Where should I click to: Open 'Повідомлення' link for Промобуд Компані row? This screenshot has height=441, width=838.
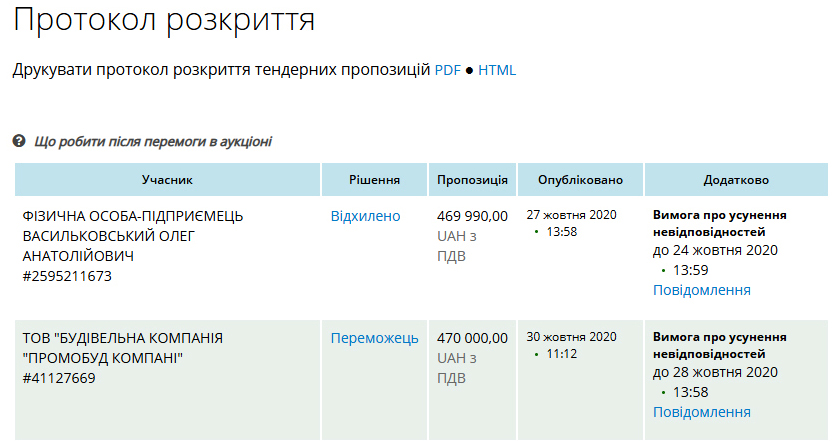click(701, 412)
